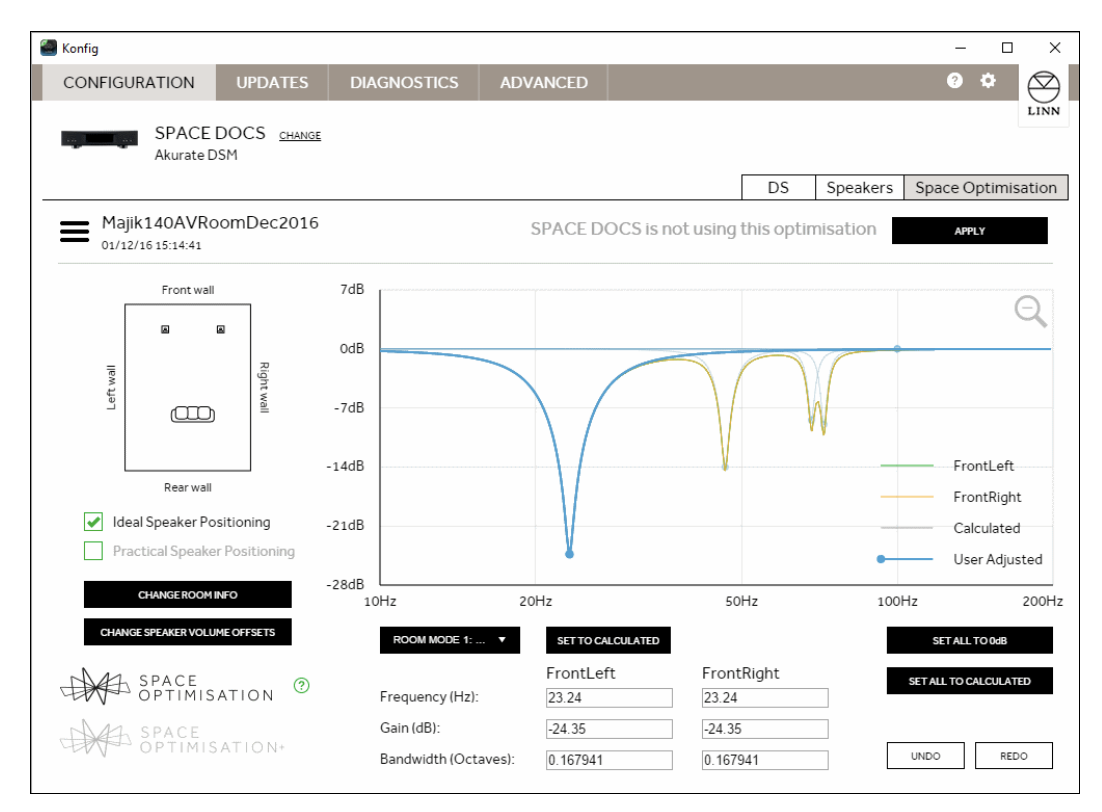This screenshot has height=812, width=1102.
Task: Uncheck Ideal Speaker Positioning
Action: pos(93,522)
